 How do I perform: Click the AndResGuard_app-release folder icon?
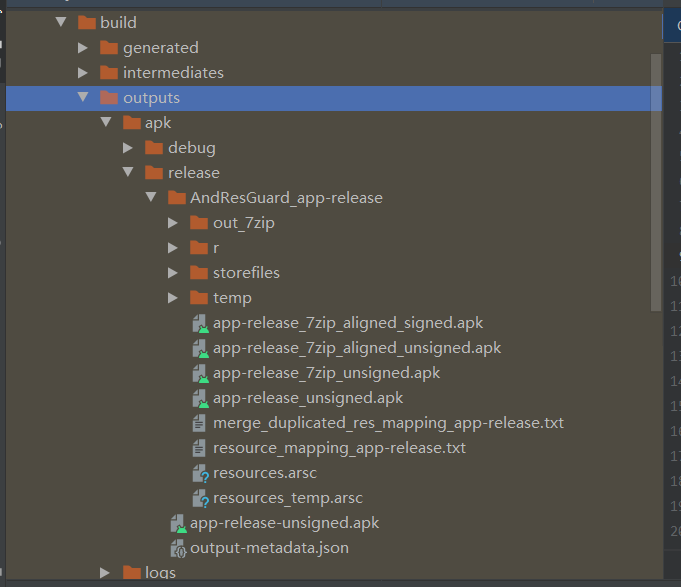pyautogui.click(x=176, y=198)
